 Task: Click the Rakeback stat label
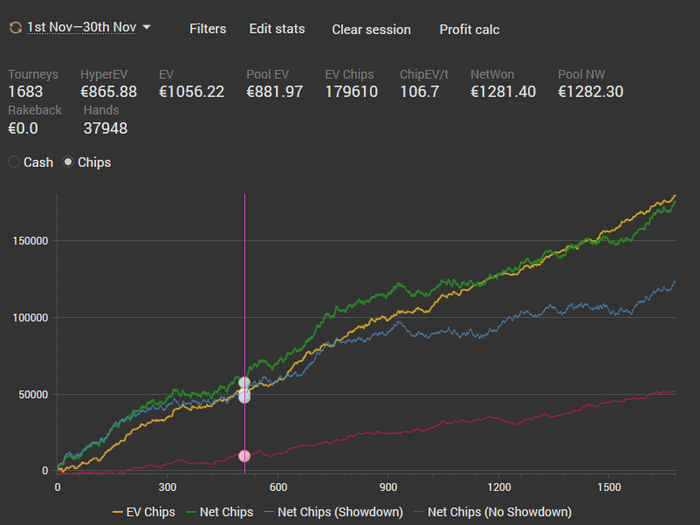pyautogui.click(x=35, y=110)
